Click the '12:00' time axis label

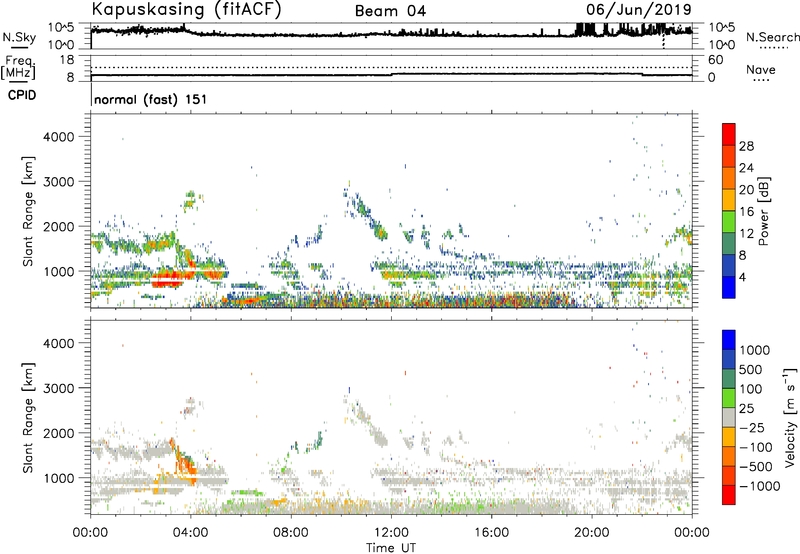391,532
